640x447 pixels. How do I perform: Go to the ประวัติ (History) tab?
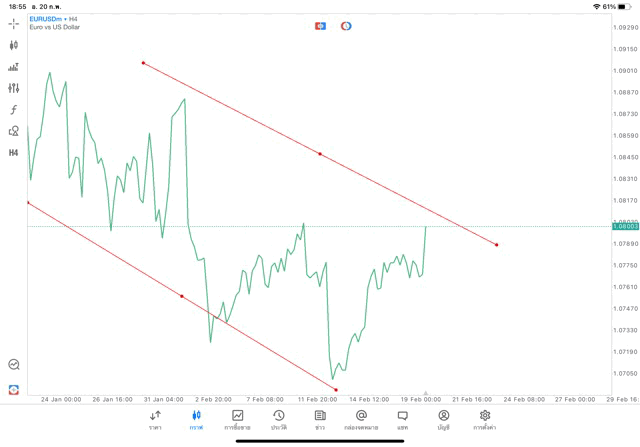pyautogui.click(x=279, y=419)
